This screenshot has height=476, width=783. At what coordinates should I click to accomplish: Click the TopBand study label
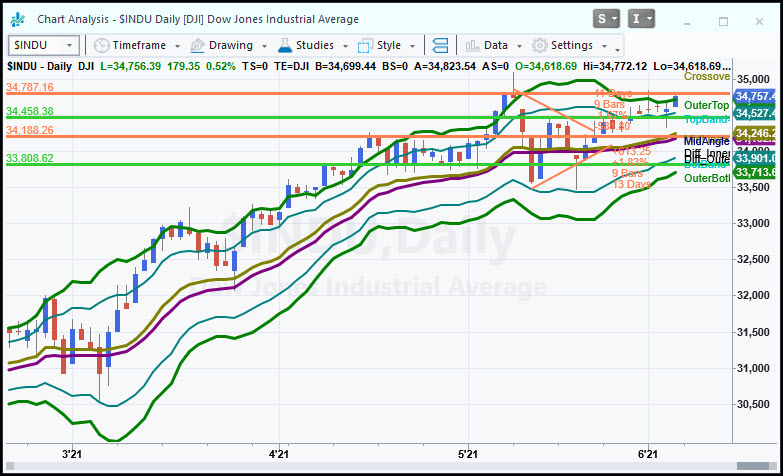[706, 119]
